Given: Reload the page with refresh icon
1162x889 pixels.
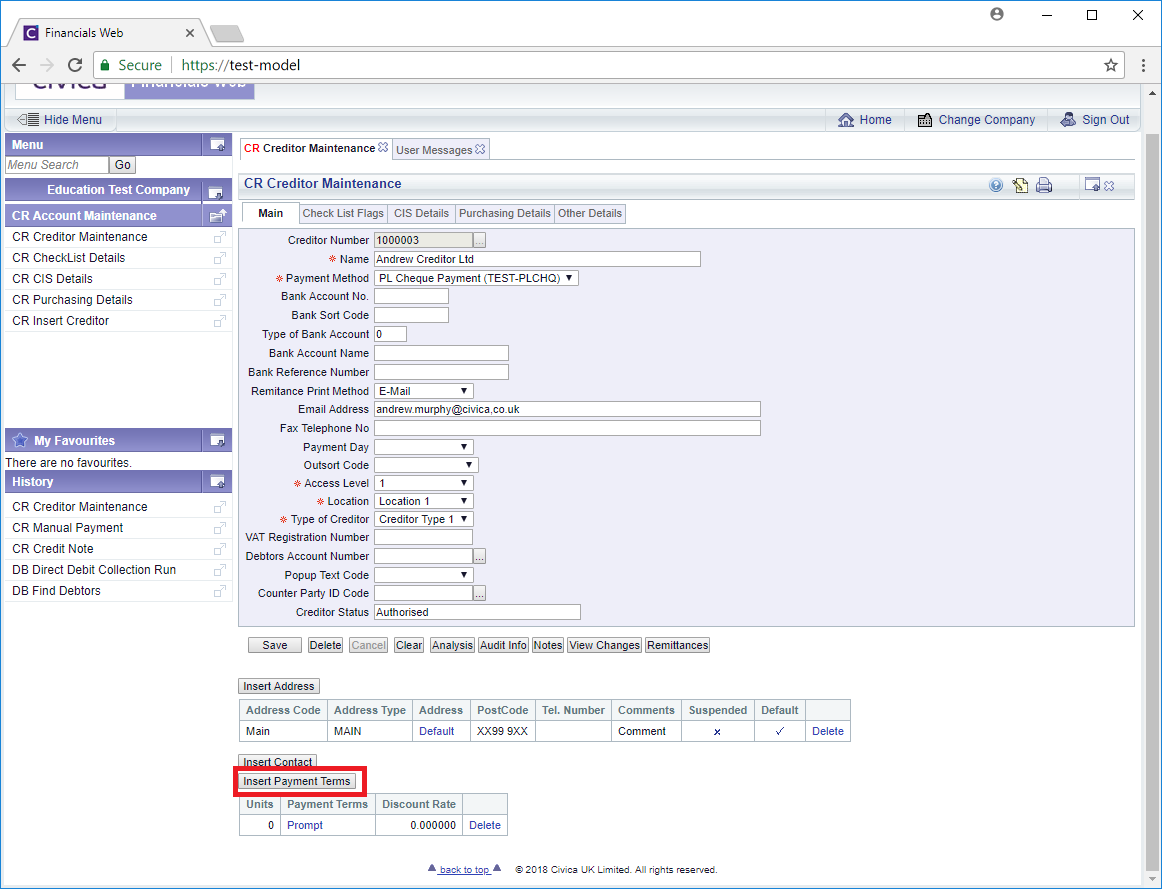Looking at the screenshot, I should point(75,65).
